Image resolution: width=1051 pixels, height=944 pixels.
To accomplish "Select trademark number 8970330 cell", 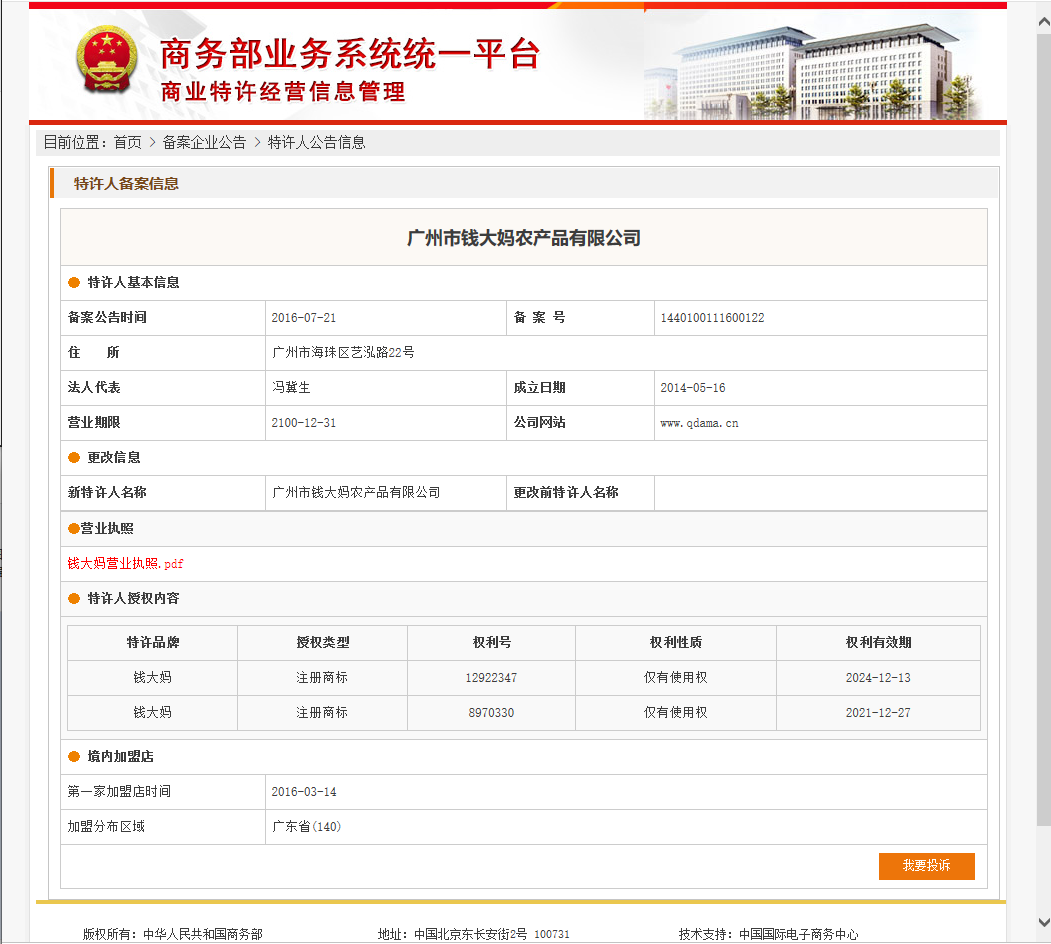I will pyautogui.click(x=491, y=713).
